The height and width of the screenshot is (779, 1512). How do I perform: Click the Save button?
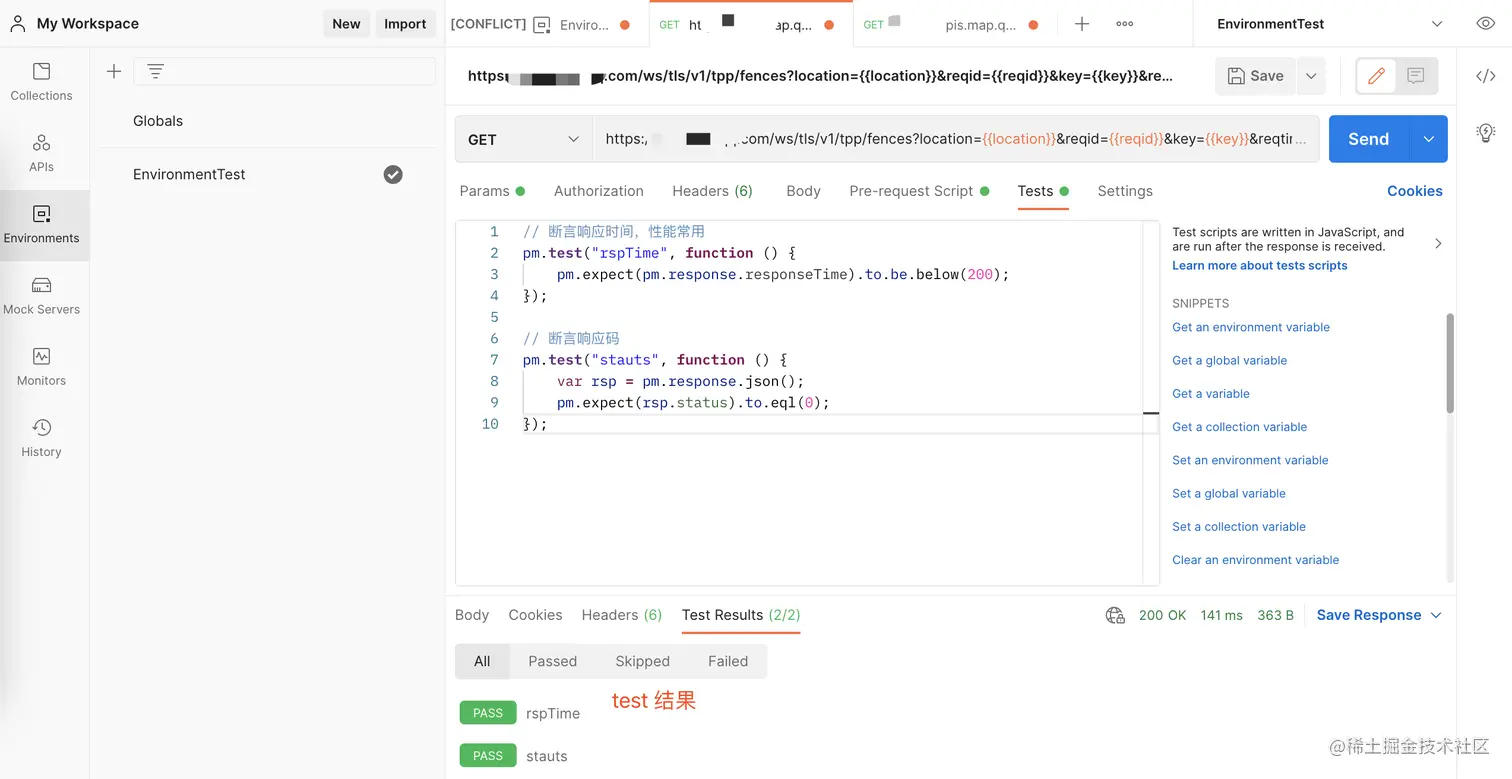(x=1255, y=76)
